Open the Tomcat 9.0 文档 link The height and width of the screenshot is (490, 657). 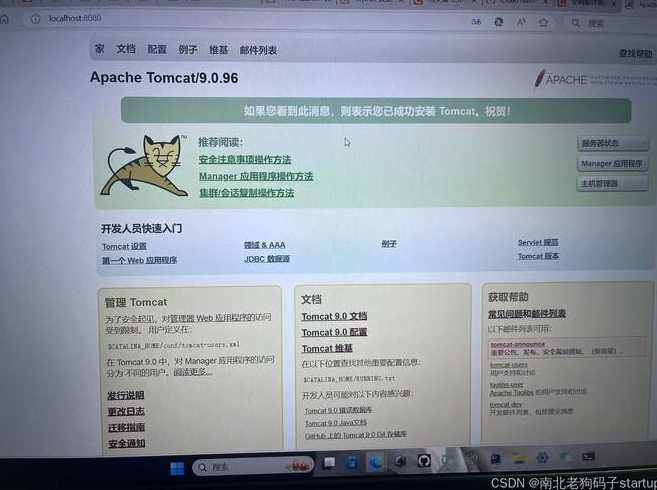(x=334, y=316)
